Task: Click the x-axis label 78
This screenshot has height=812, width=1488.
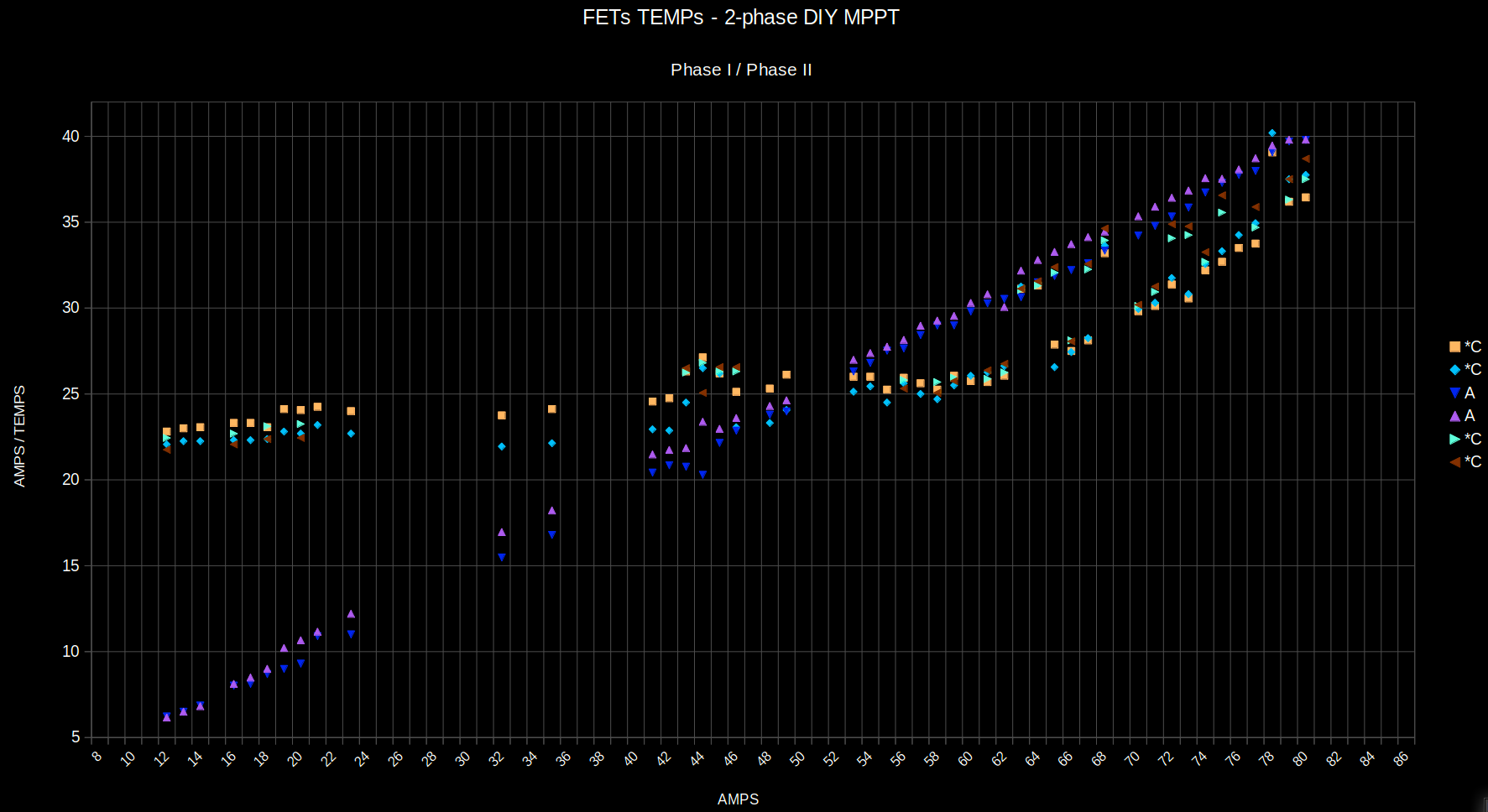Action: (1267, 759)
